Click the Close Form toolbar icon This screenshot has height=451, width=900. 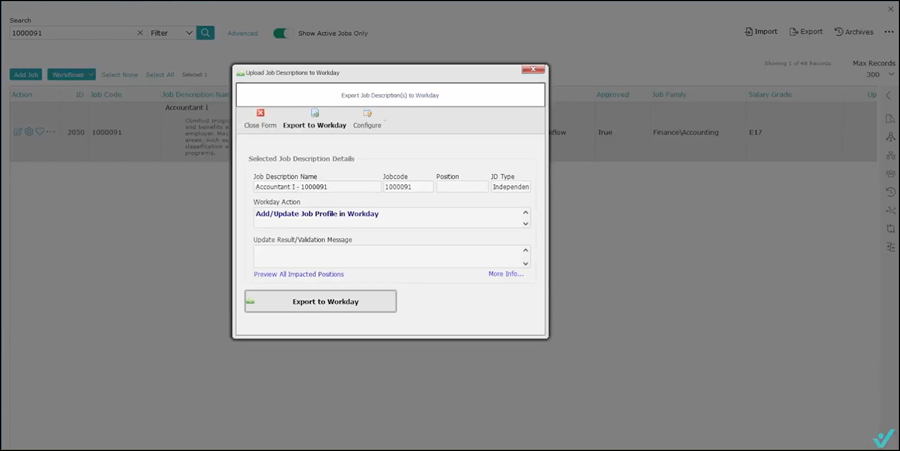click(260, 113)
